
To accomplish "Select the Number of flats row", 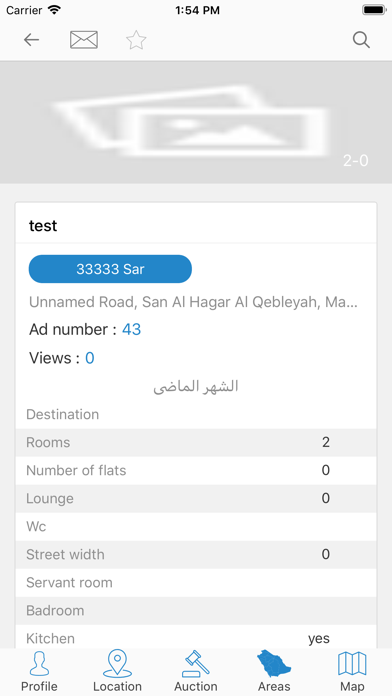I will tap(196, 471).
